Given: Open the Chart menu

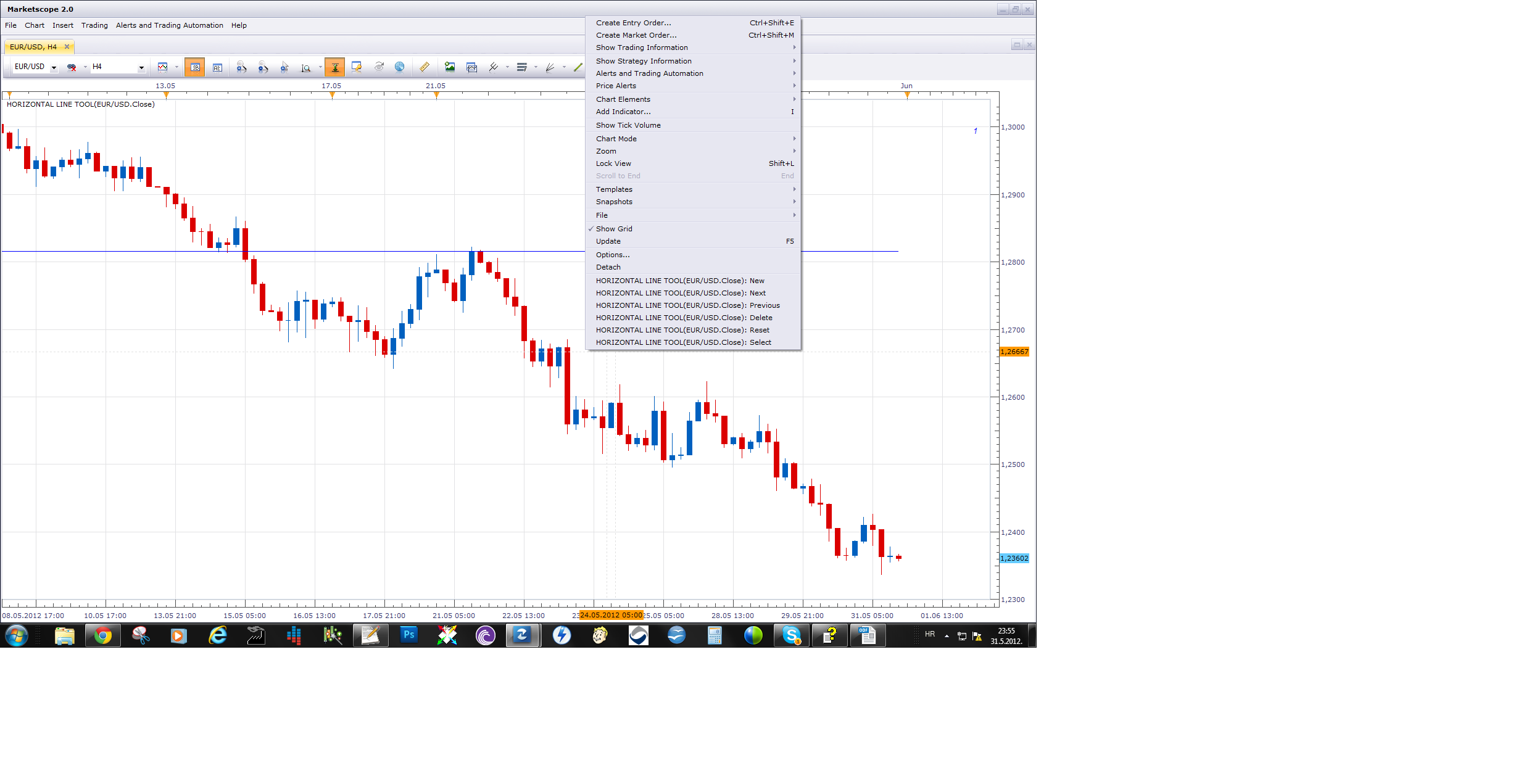Looking at the screenshot, I should [x=35, y=25].
